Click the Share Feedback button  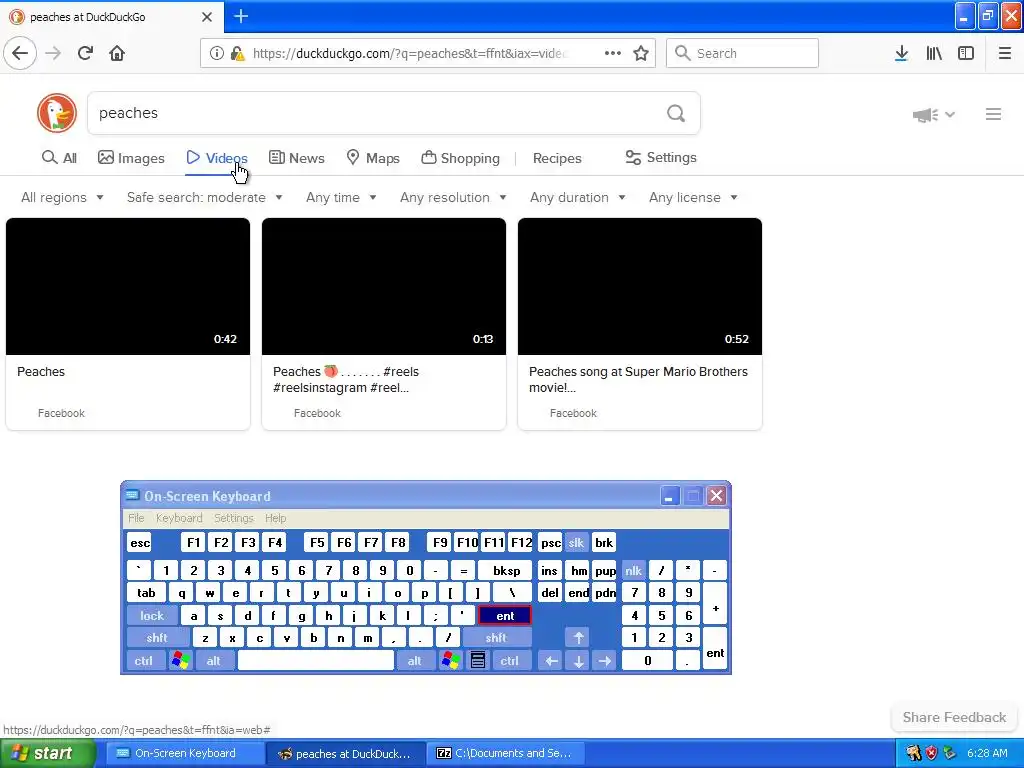953,717
